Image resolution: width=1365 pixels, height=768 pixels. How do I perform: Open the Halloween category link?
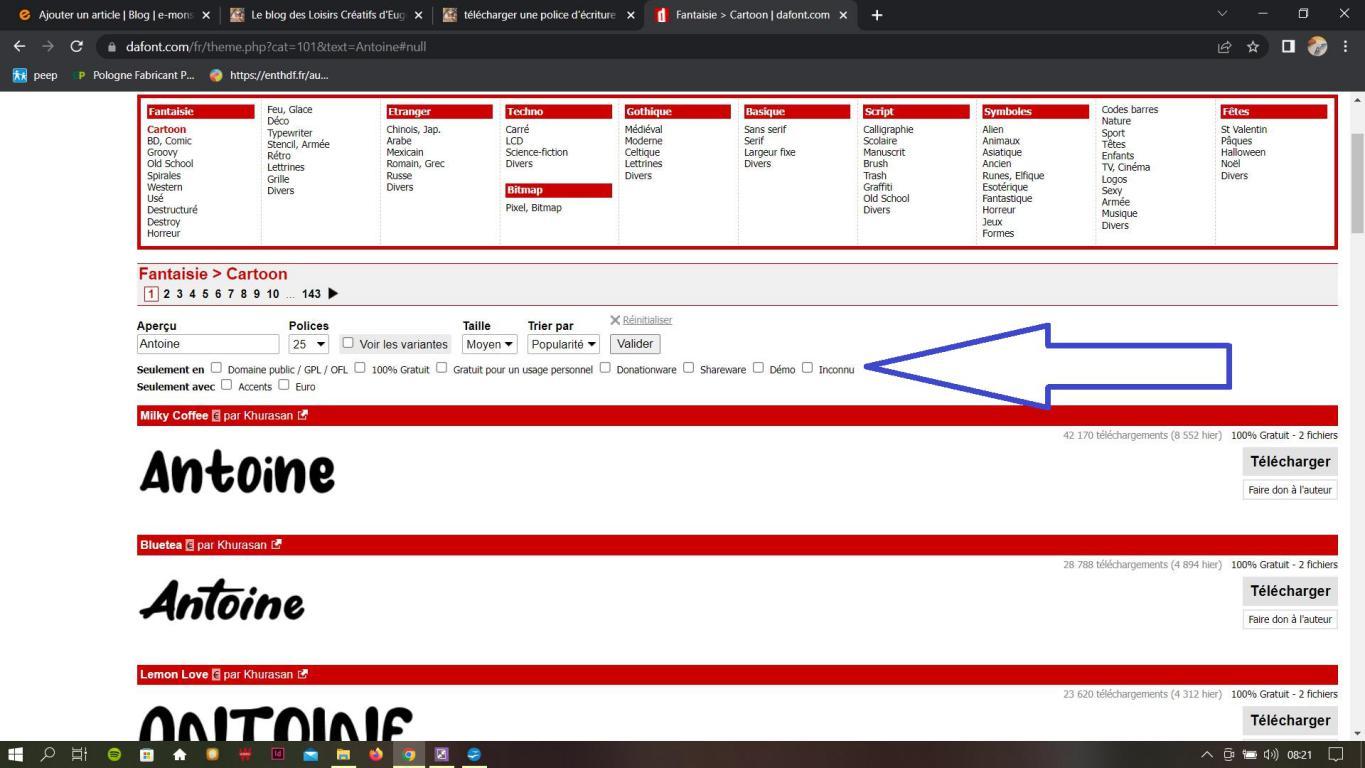[1243, 152]
